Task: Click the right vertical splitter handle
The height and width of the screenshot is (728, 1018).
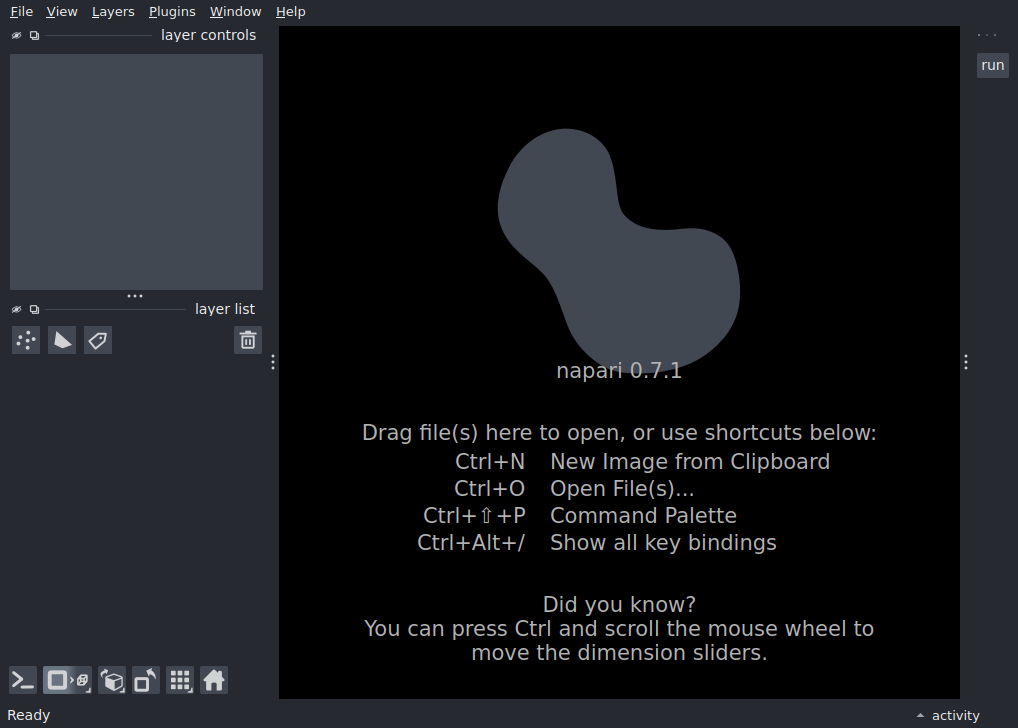Action: (x=966, y=362)
